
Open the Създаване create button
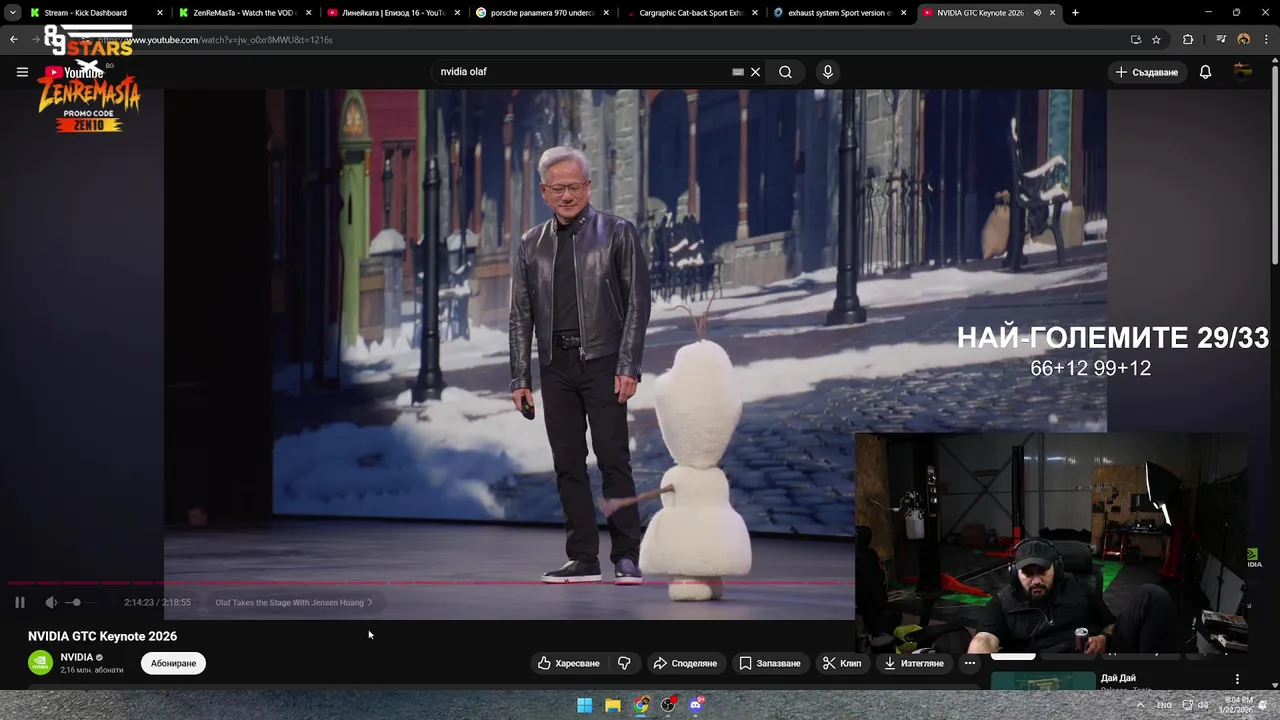1147,72
